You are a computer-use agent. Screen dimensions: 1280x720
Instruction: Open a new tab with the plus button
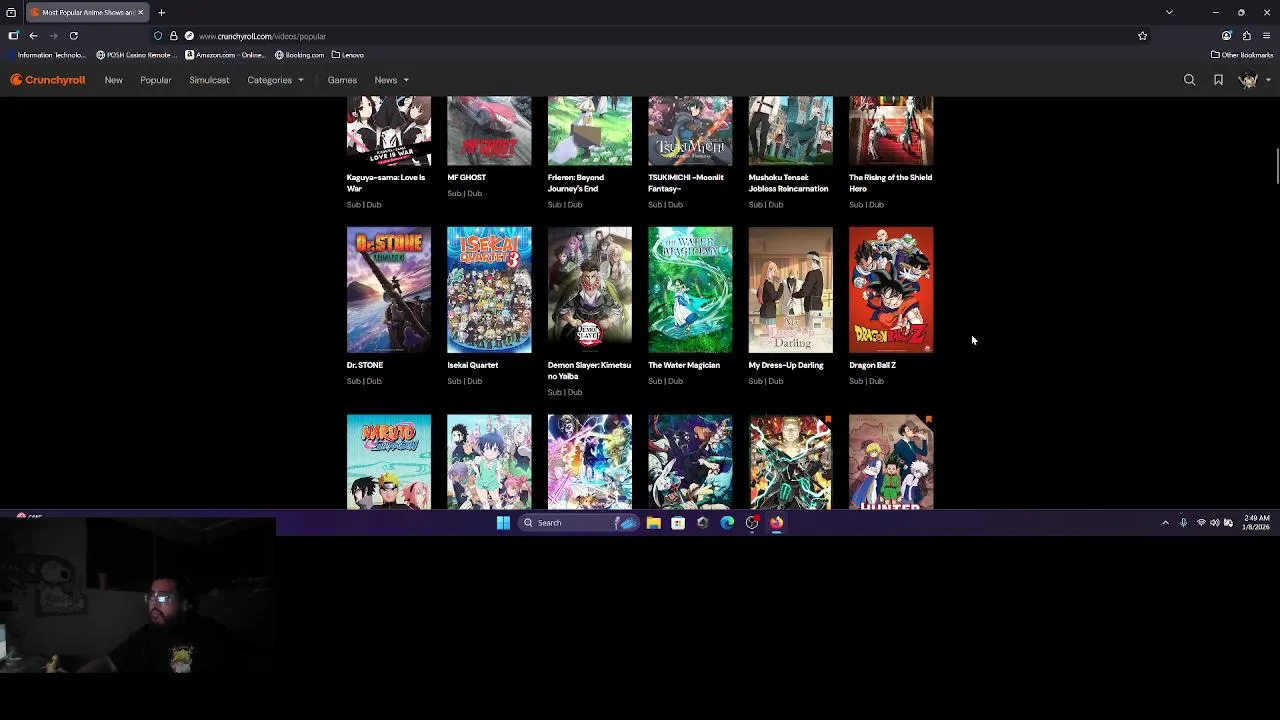tap(161, 12)
